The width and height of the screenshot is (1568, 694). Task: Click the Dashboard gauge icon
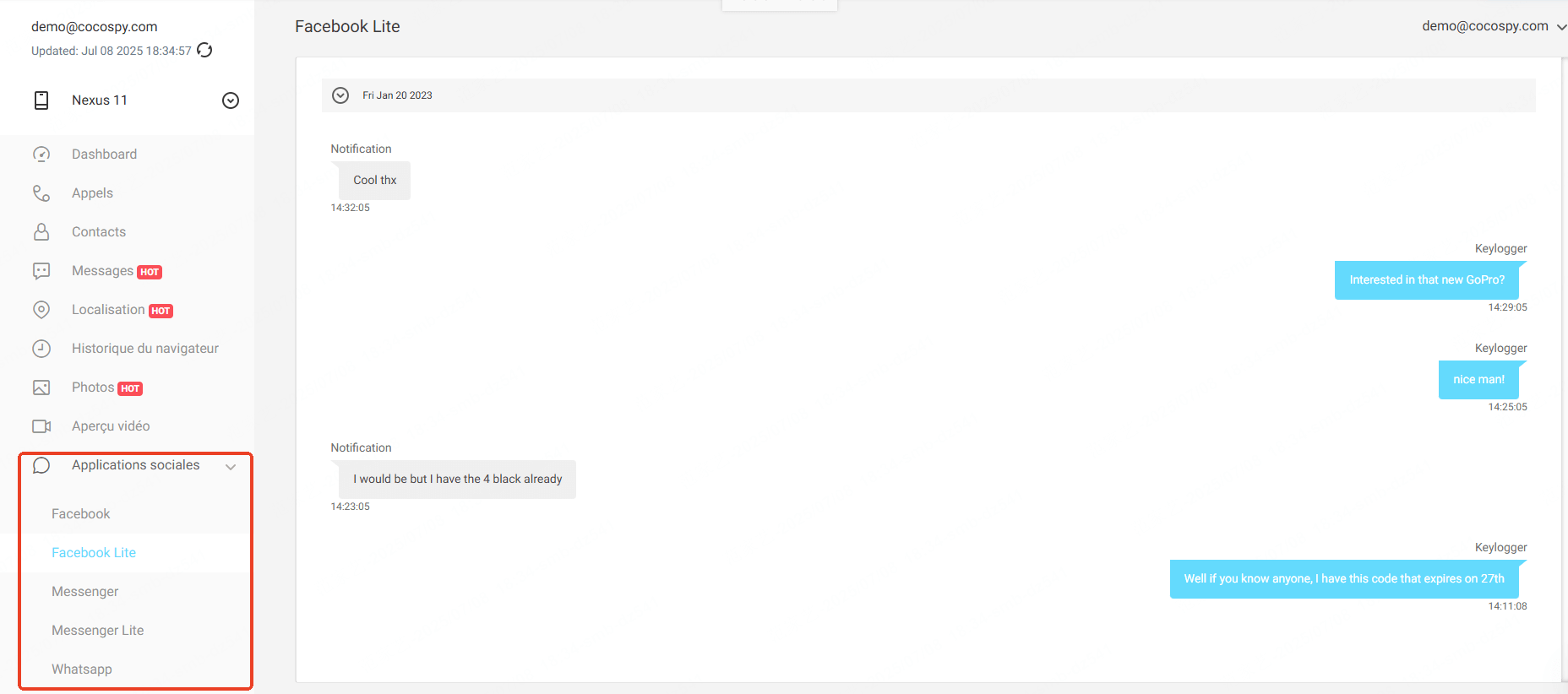[x=41, y=155]
